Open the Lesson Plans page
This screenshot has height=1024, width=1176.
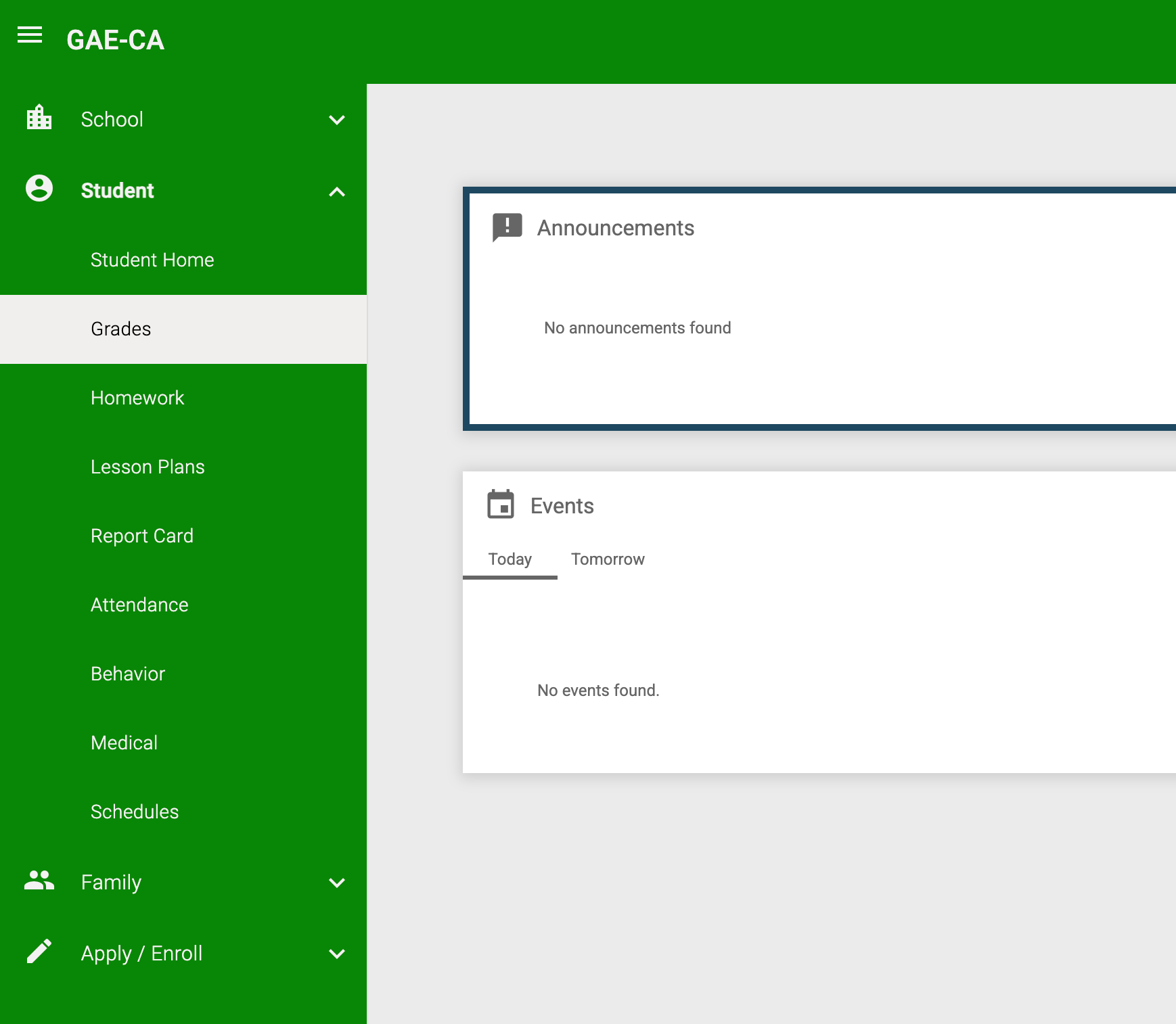148,467
